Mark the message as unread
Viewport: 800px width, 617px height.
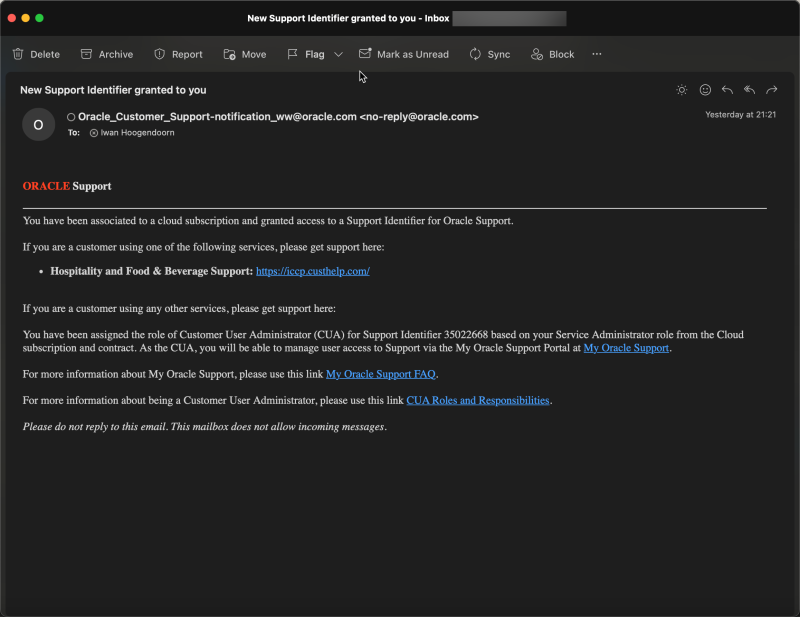point(404,54)
